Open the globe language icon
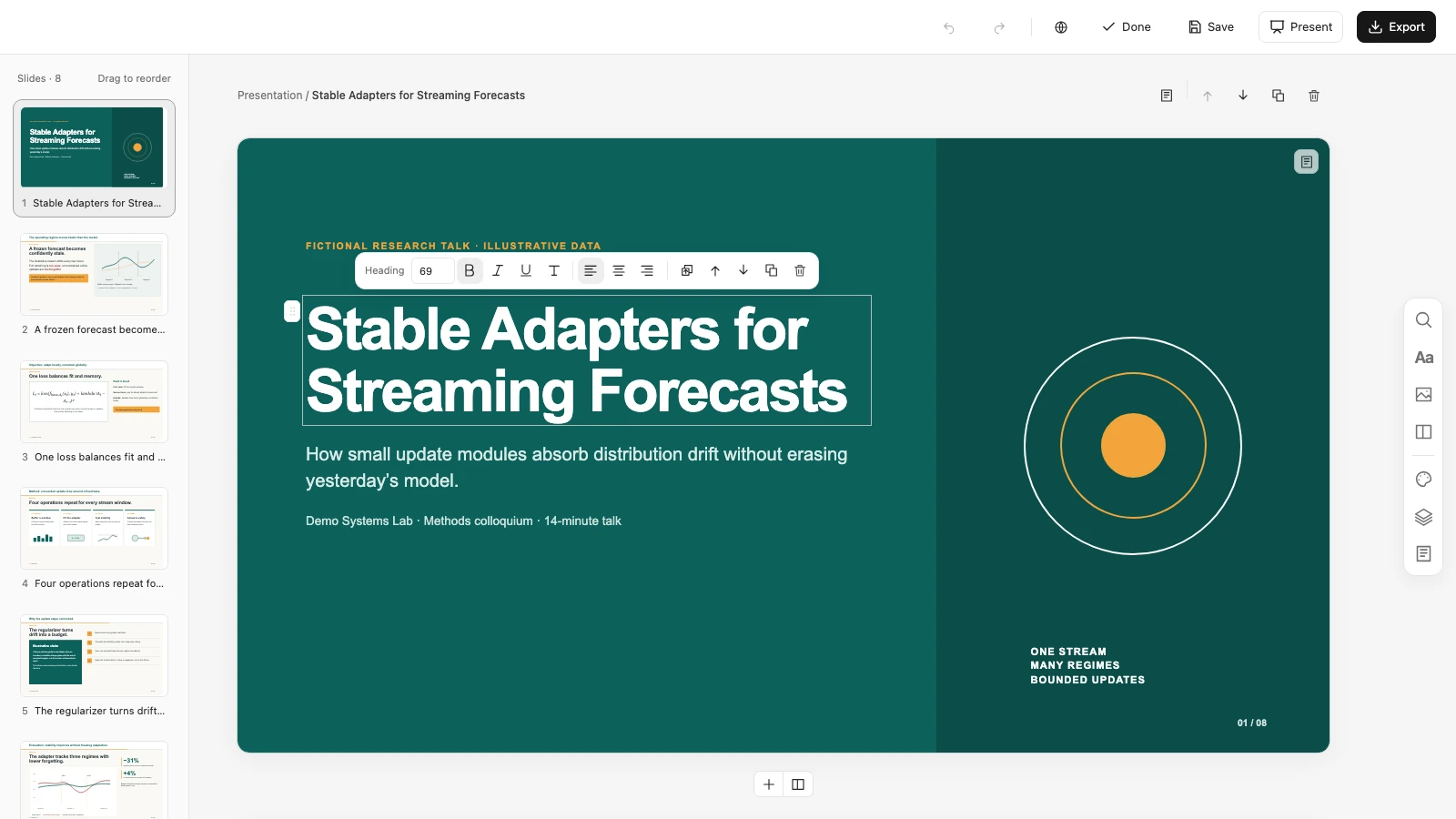The width and height of the screenshot is (1456, 819). 1061,27
